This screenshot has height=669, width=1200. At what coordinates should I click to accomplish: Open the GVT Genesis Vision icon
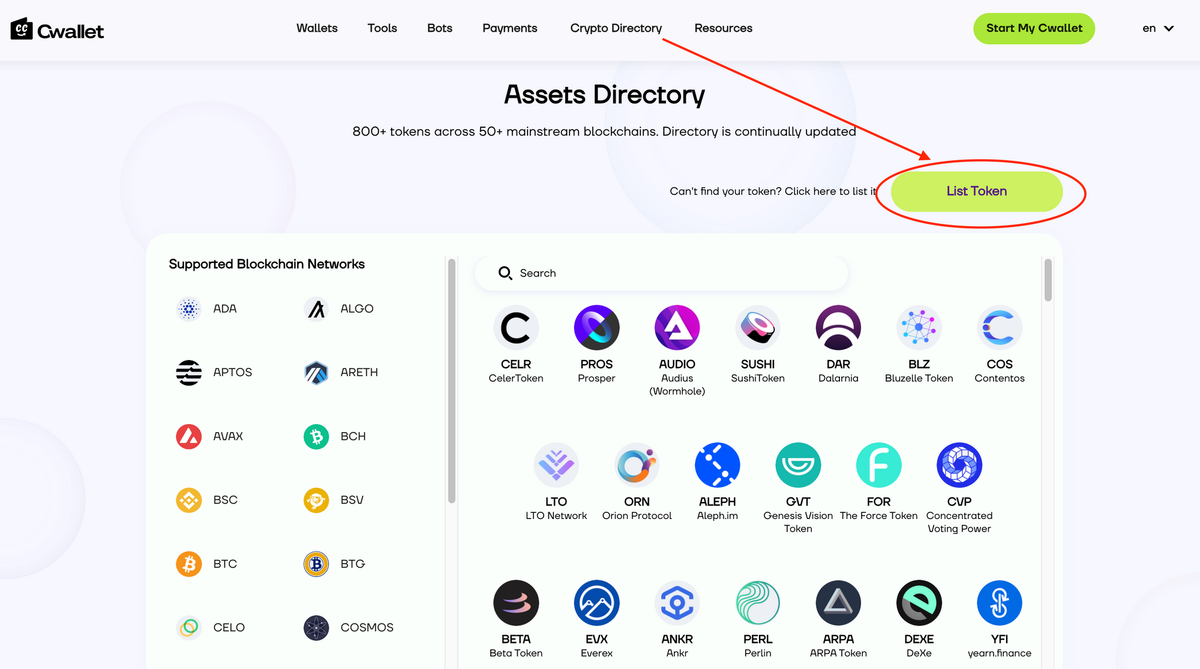(798, 465)
